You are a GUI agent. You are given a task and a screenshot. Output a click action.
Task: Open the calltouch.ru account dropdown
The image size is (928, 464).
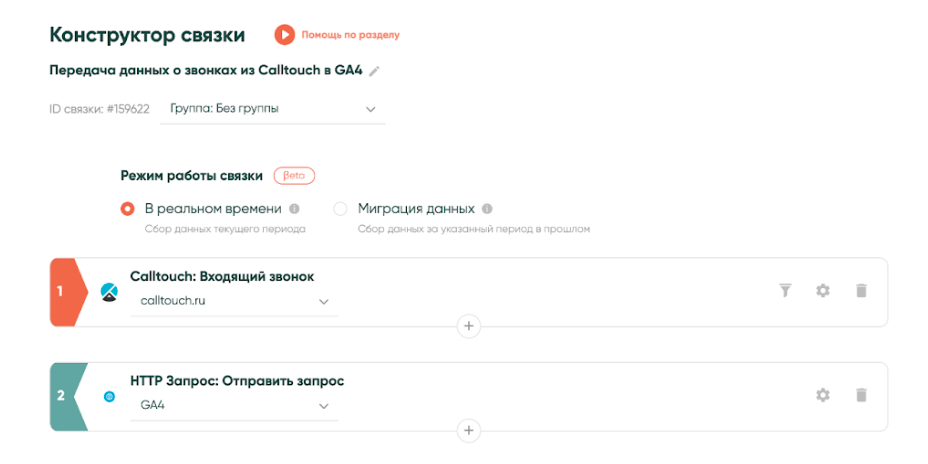tap(234, 300)
